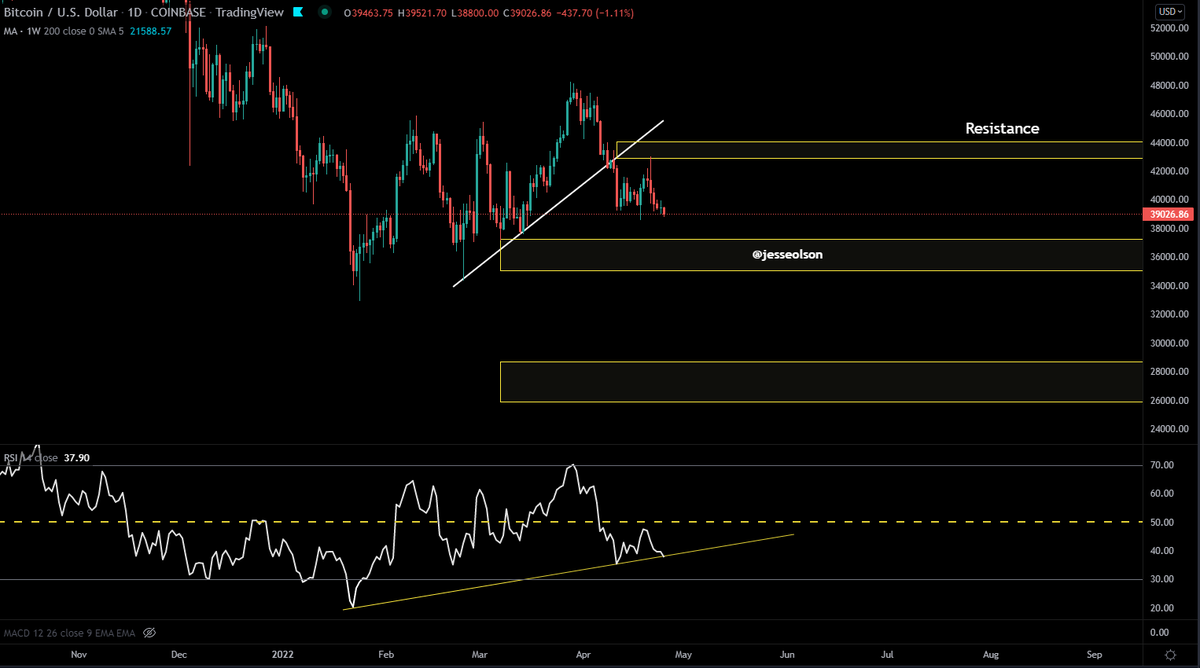Click the cyan flag icon beside the chart title
The width and height of the screenshot is (1200, 668).
click(300, 12)
